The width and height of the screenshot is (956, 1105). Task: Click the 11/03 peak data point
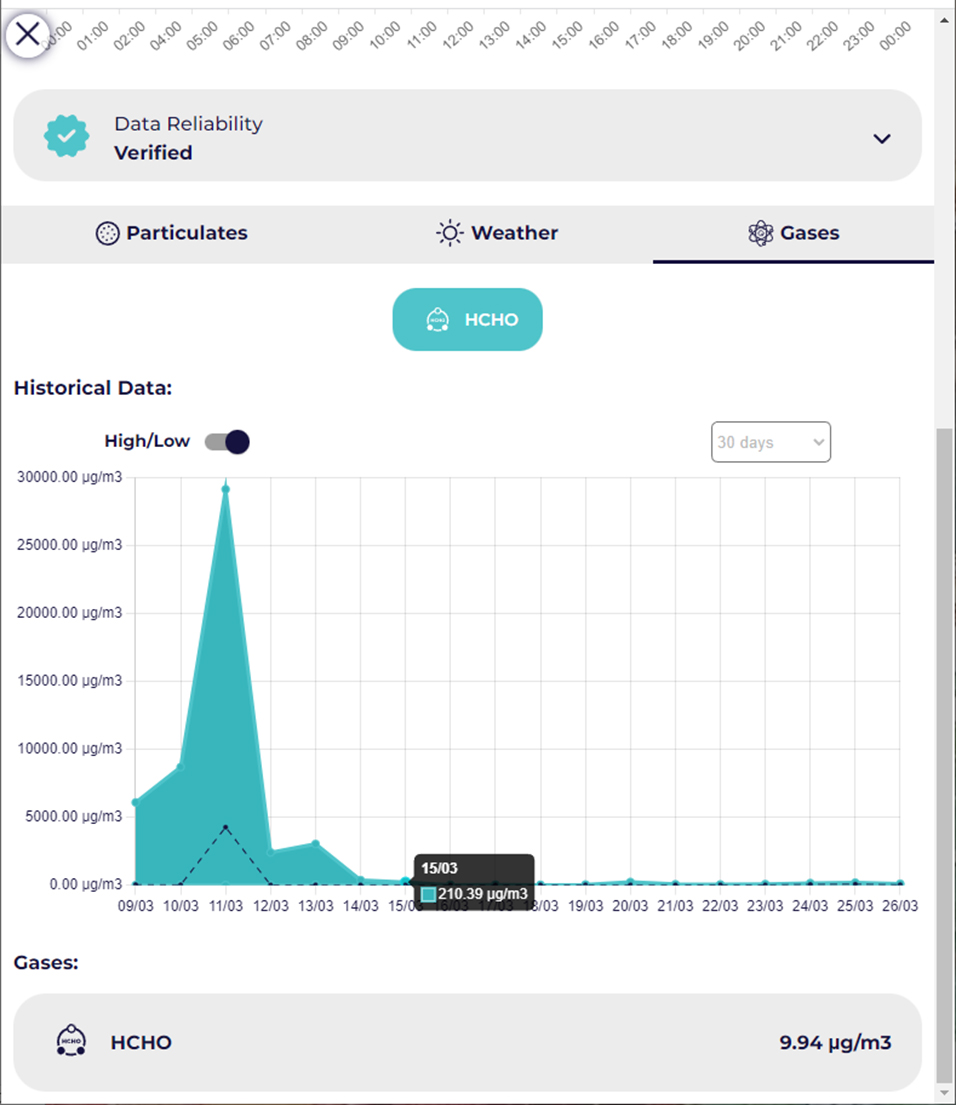pos(226,489)
